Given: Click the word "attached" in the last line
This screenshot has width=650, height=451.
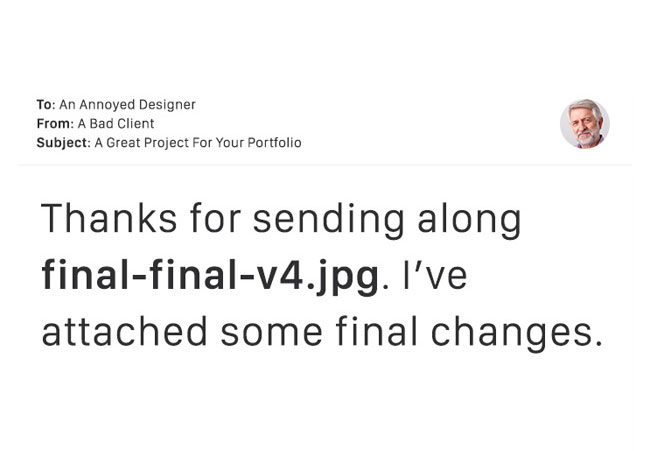Looking at the screenshot, I should click(124, 331).
